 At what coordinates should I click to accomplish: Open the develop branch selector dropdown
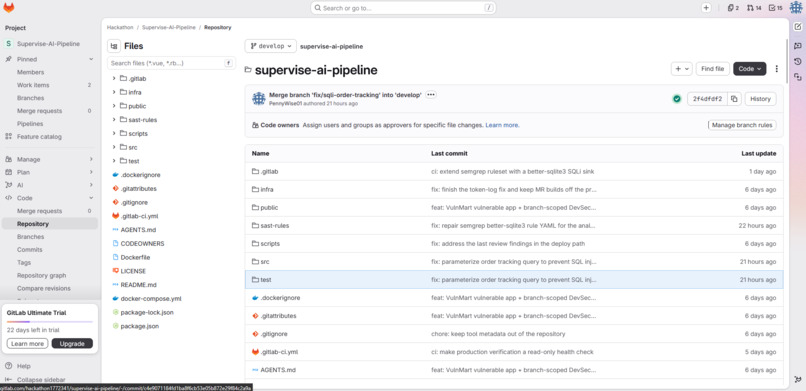pyautogui.click(x=270, y=46)
